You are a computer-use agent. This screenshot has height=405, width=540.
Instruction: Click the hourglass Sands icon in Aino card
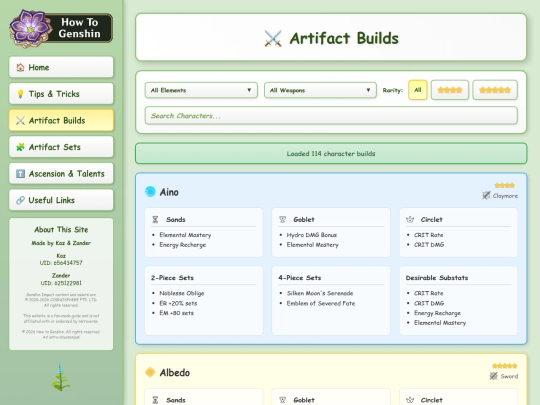point(155,219)
